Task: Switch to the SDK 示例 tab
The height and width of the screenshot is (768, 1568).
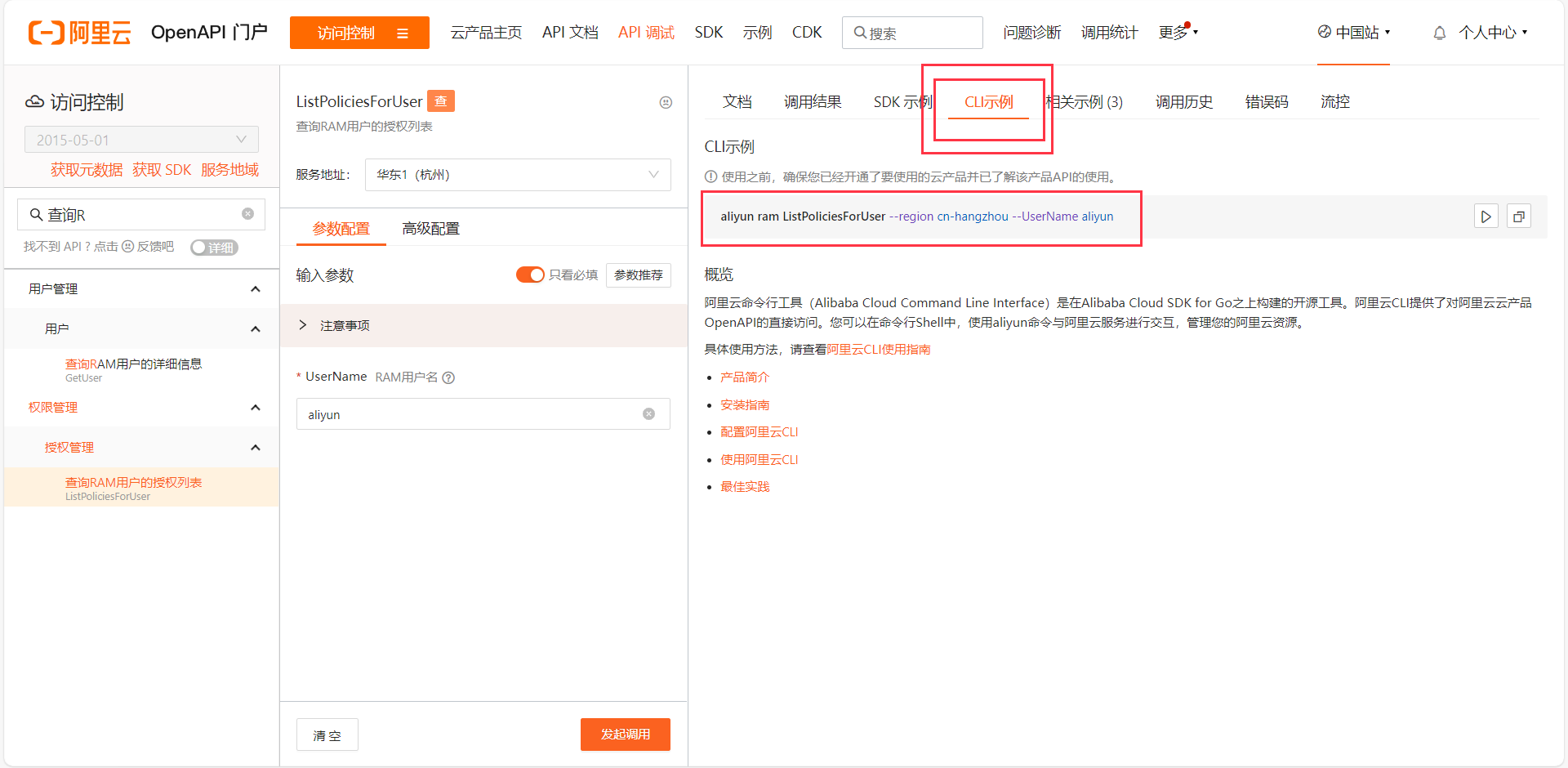Action: click(x=902, y=102)
